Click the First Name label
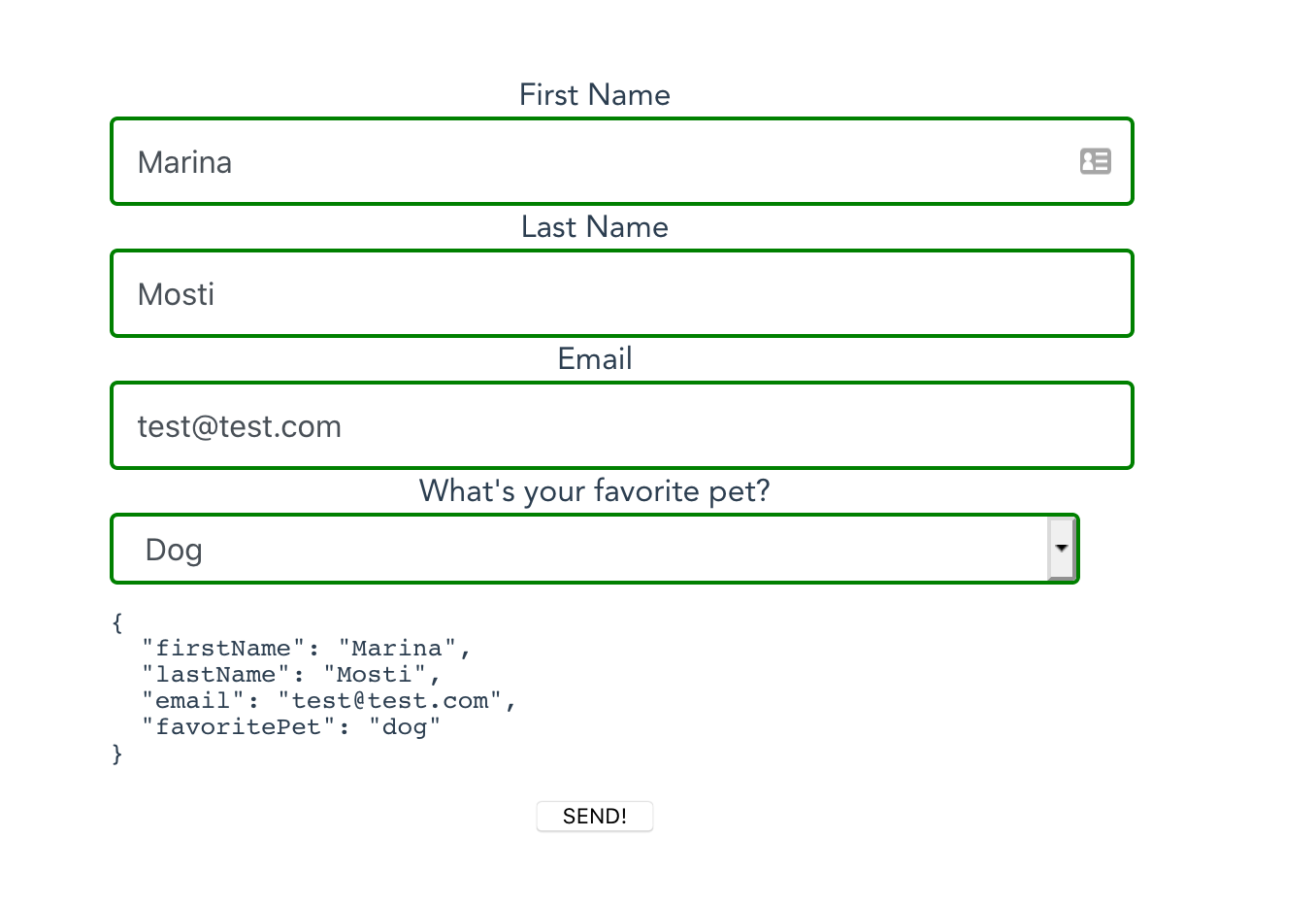 click(x=594, y=94)
